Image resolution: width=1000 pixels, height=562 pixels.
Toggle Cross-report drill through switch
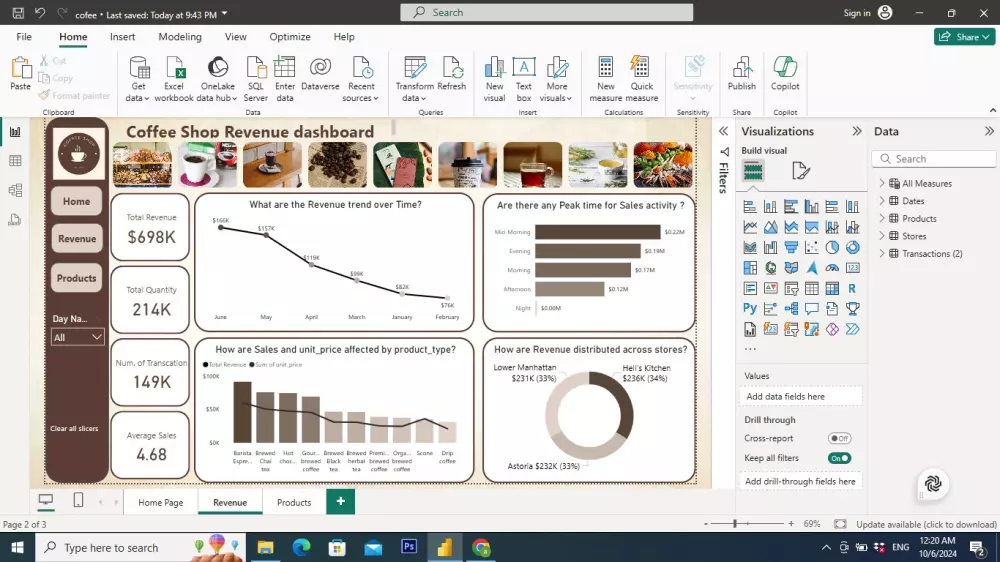tap(839, 438)
